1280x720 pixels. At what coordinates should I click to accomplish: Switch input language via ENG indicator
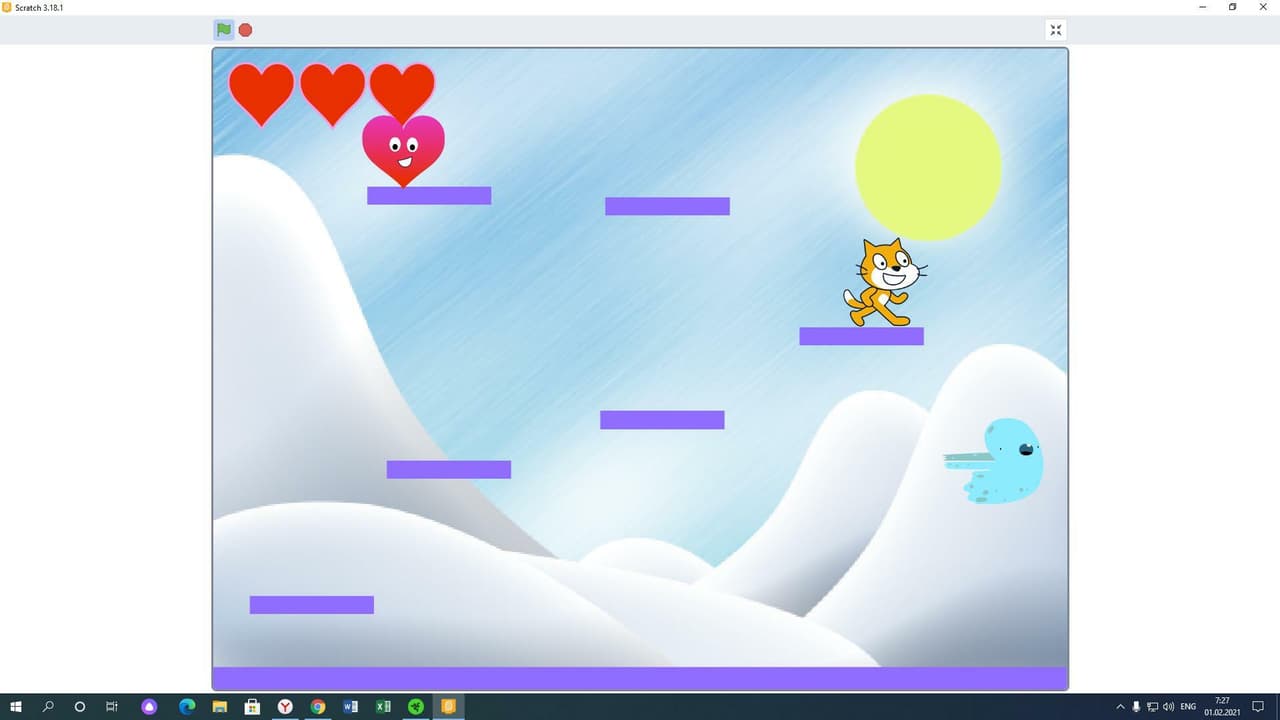click(x=1188, y=707)
